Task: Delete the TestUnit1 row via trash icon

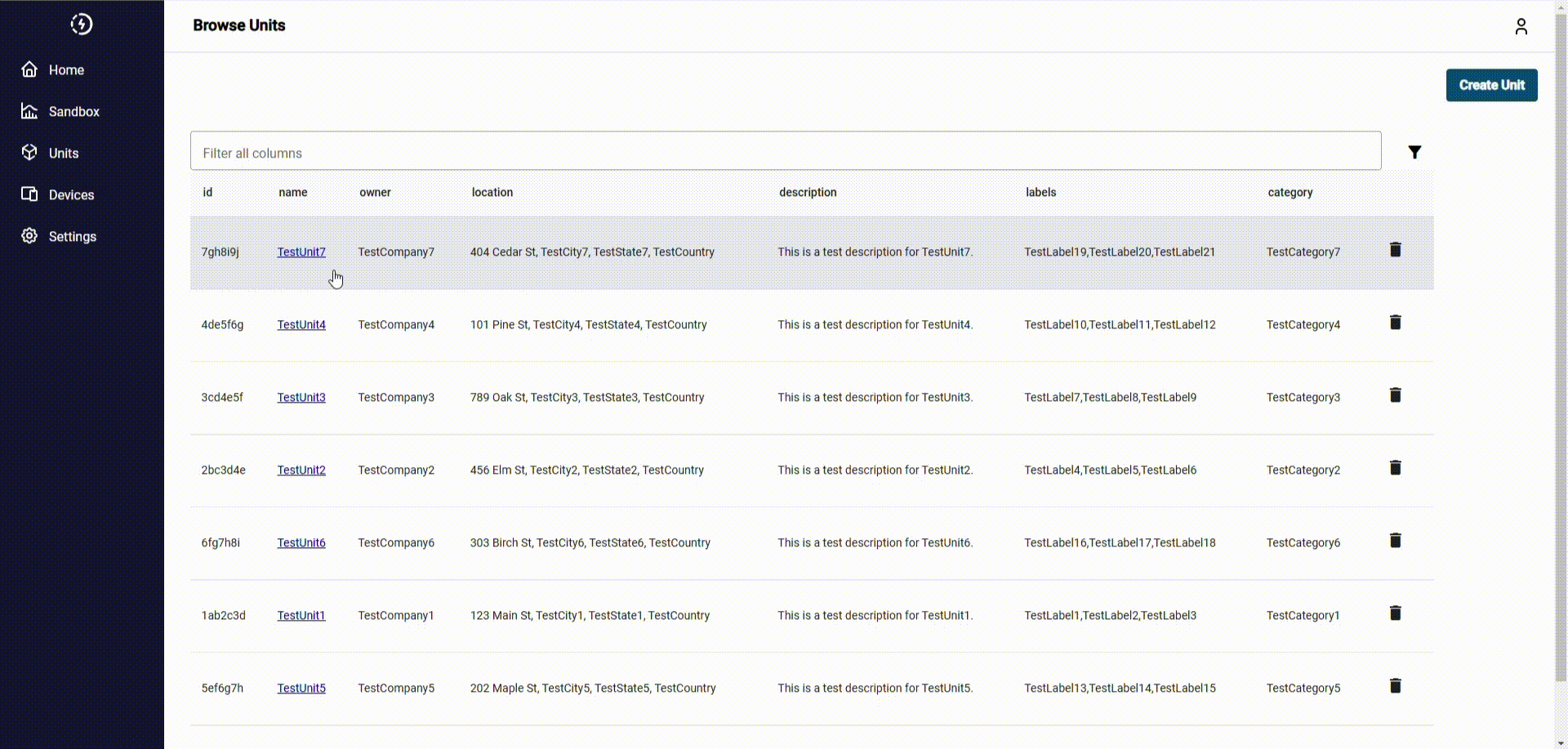Action: pos(1396,613)
